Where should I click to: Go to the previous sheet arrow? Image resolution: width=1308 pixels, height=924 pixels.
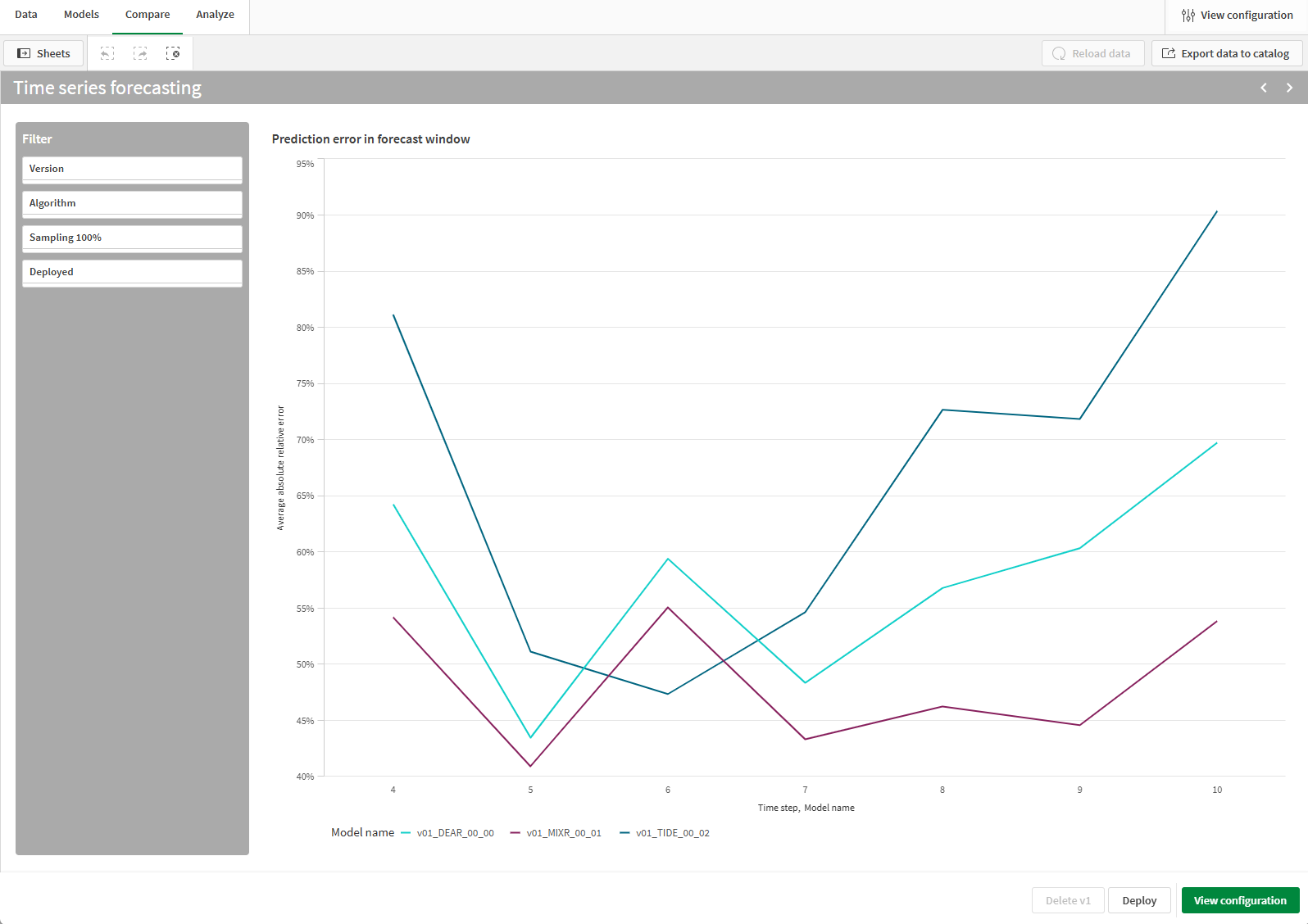(x=1263, y=88)
